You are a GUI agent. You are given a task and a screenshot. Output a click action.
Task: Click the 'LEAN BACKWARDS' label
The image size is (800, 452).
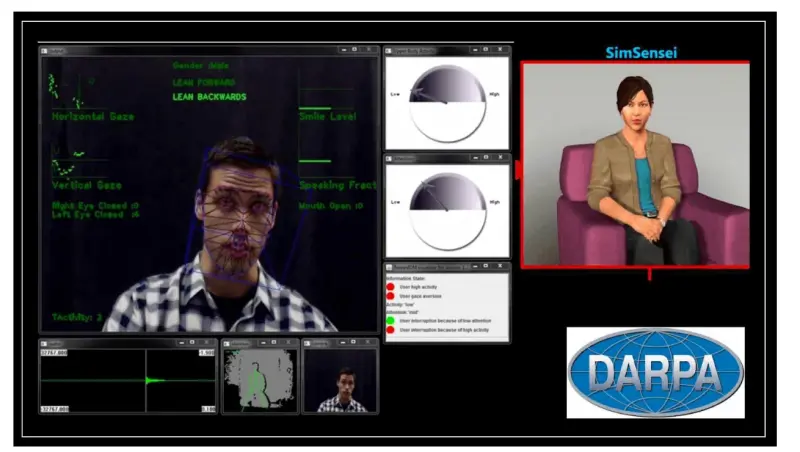[x=209, y=97]
